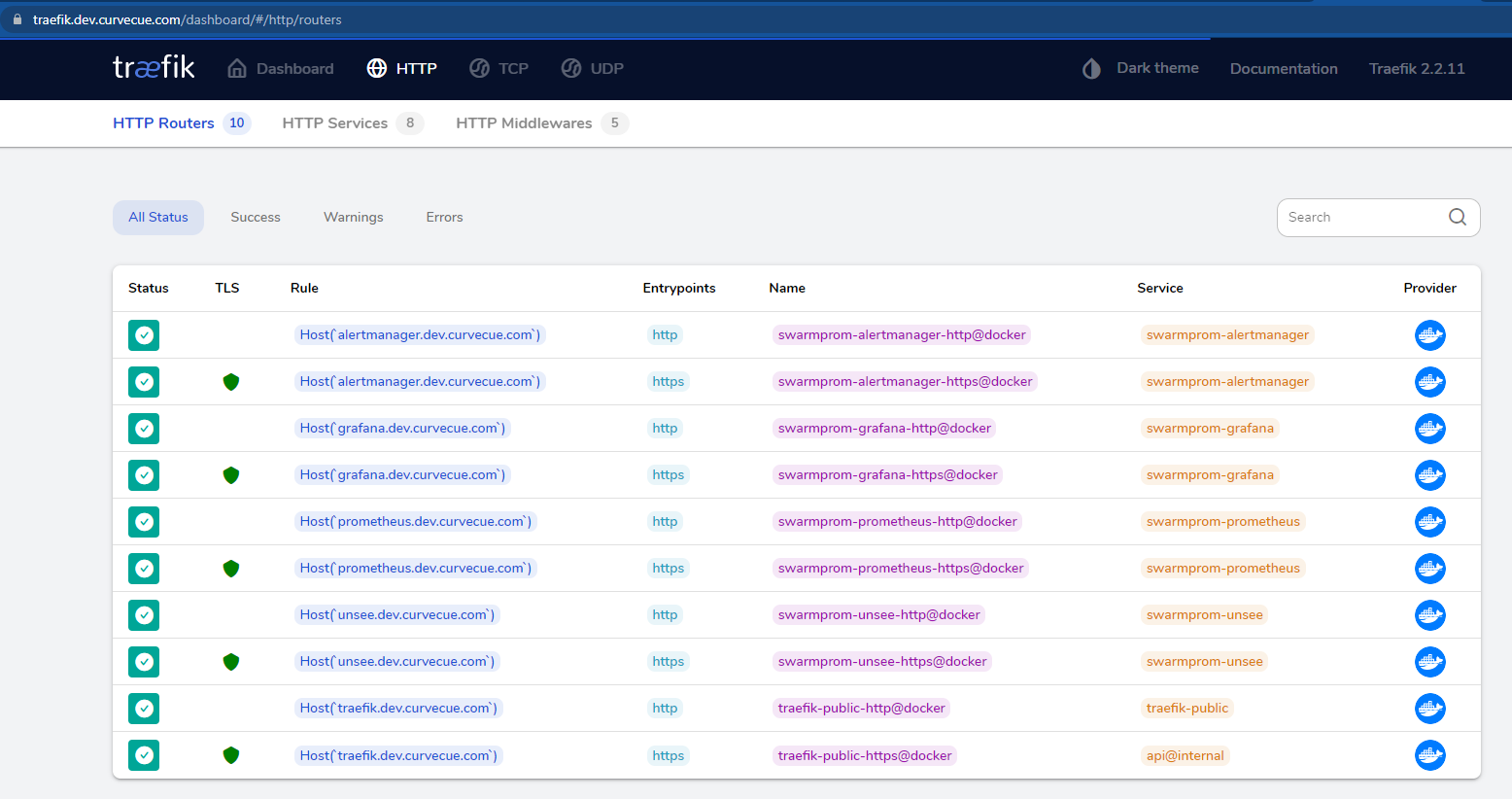Select the HTTP Routers tab
This screenshot has height=799, width=1512.
(x=182, y=123)
